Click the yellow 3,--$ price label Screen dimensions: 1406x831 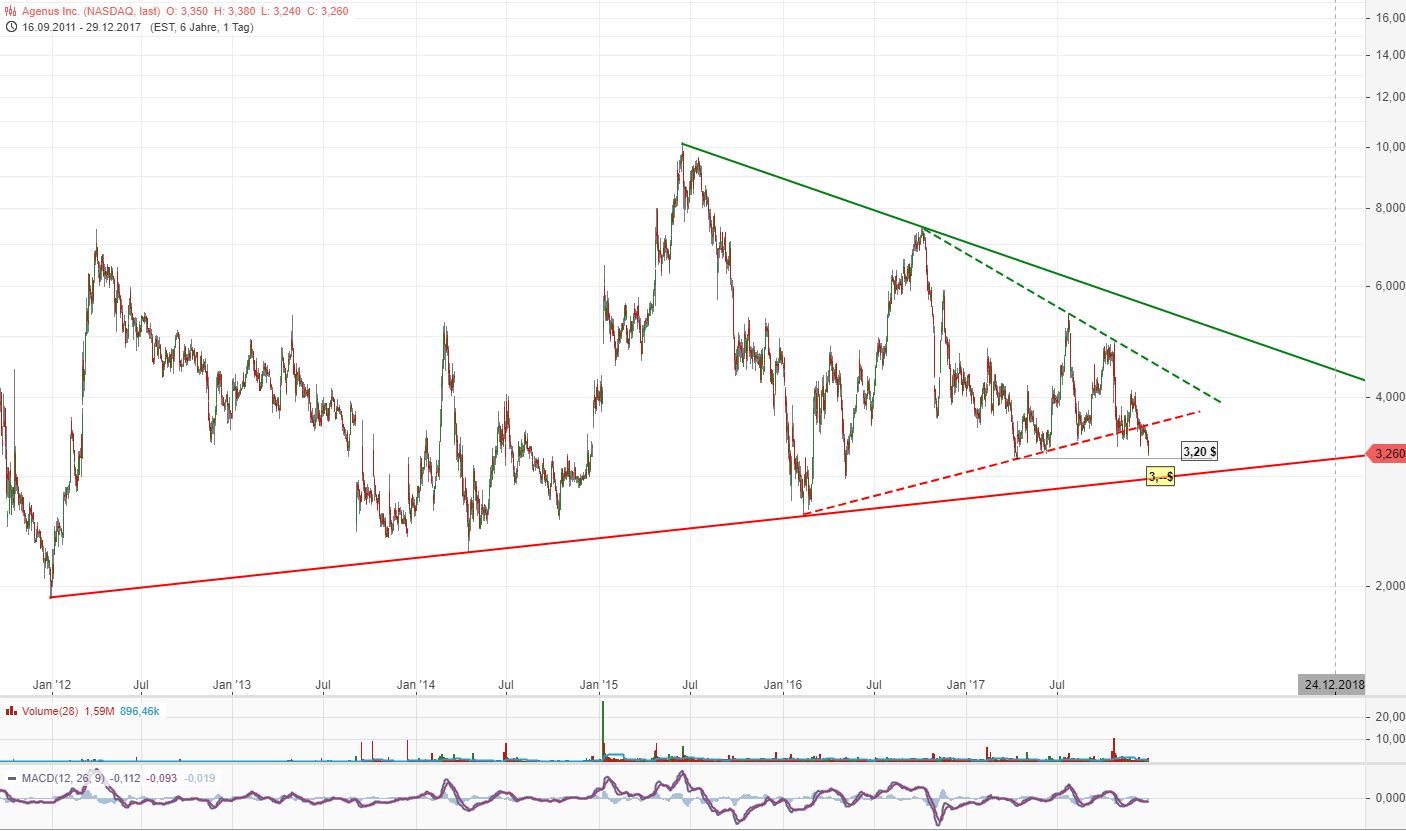click(x=1160, y=477)
